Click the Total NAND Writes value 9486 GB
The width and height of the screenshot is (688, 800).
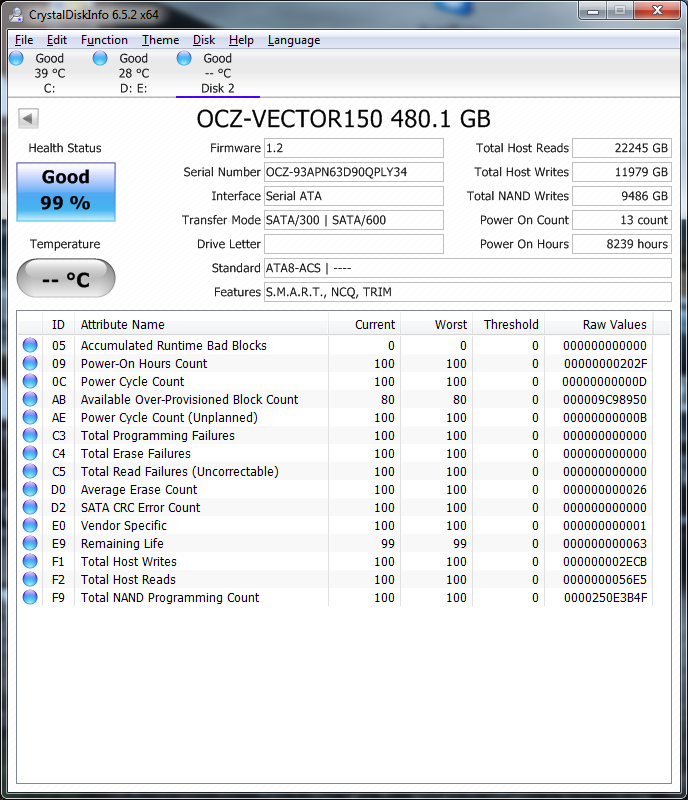tap(622, 196)
